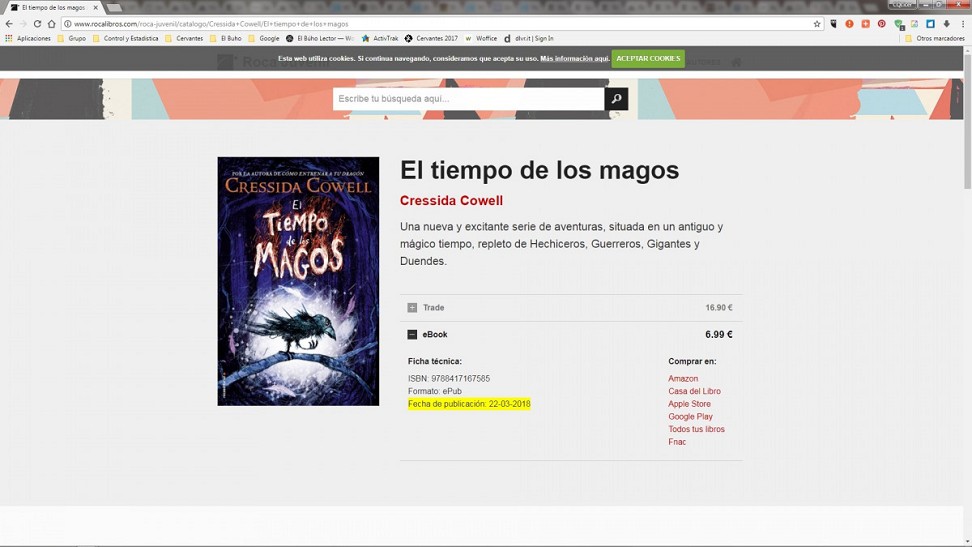Reload the page with the refresh icon
The height and width of the screenshot is (547, 972).
click(37, 24)
